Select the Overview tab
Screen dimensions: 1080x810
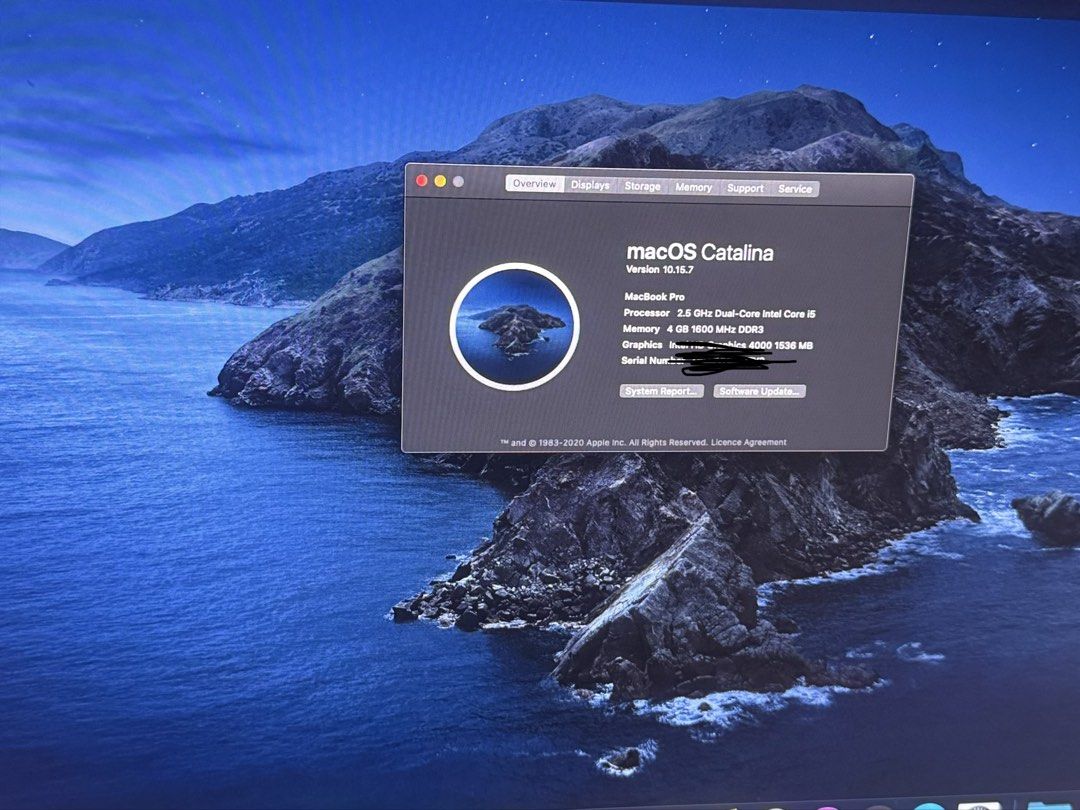[534, 183]
